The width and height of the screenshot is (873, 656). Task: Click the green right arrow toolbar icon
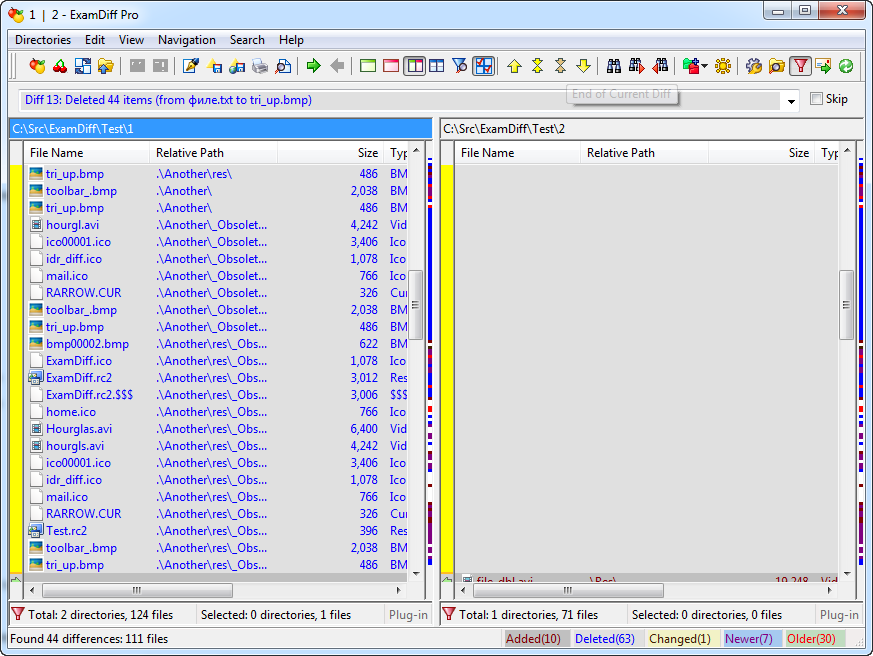[314, 66]
